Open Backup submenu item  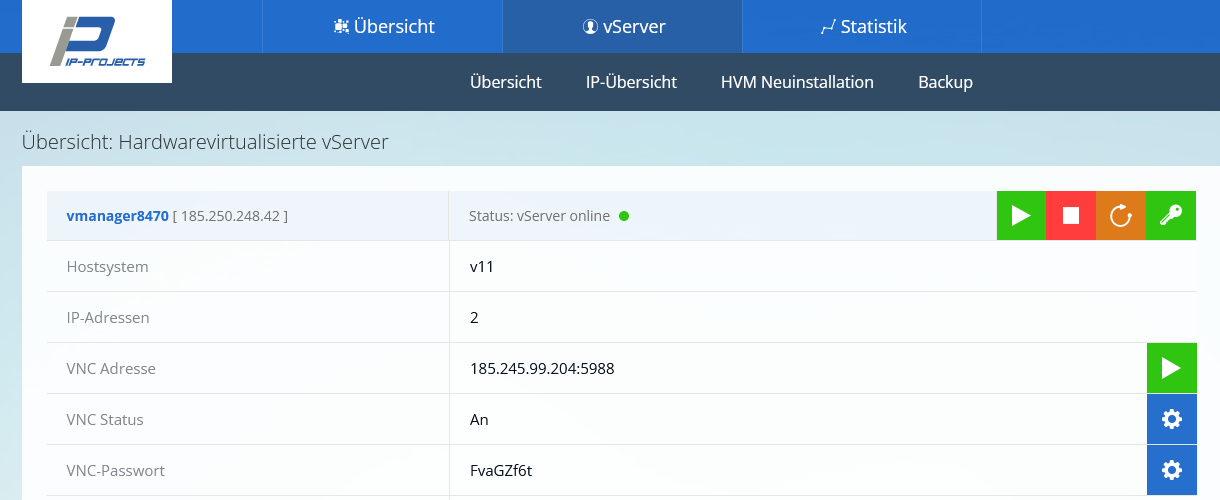(945, 82)
